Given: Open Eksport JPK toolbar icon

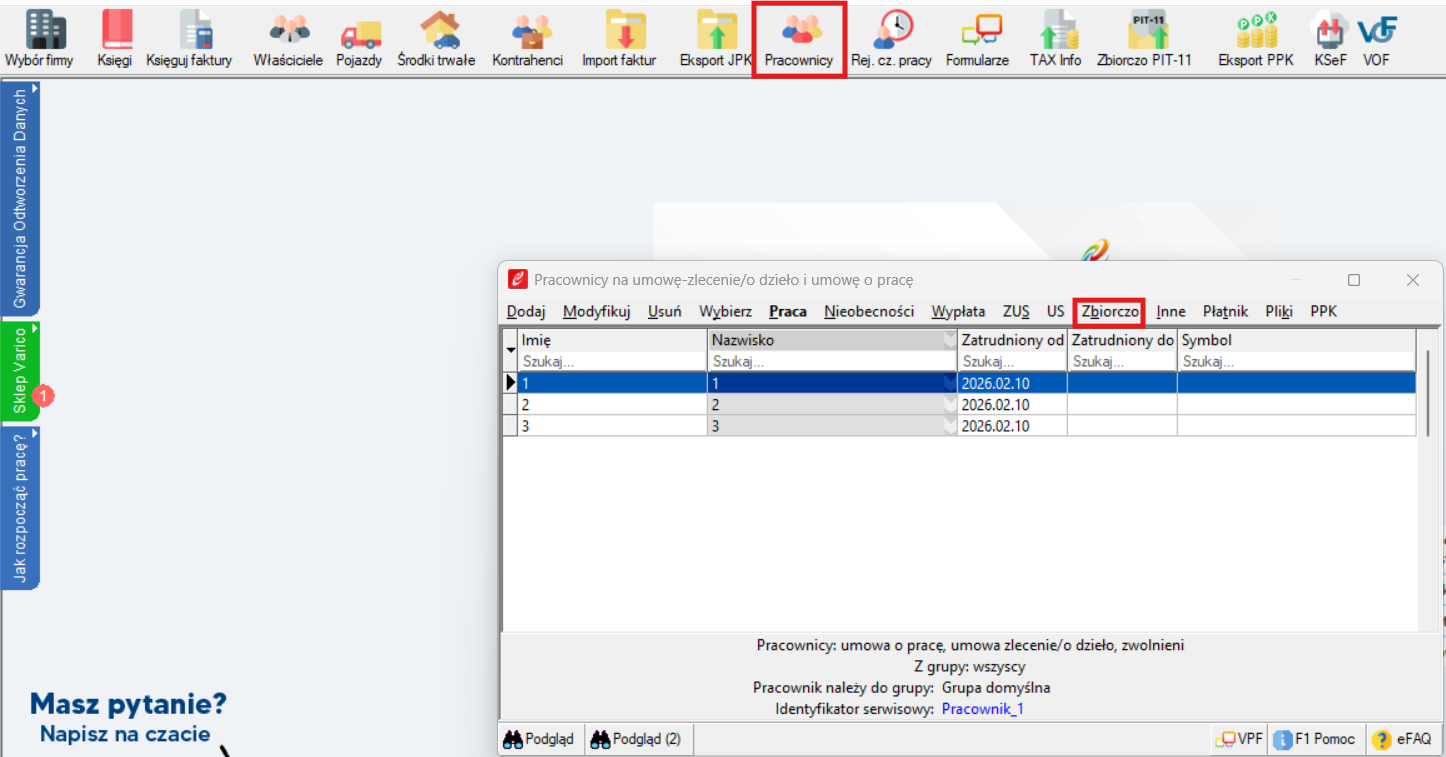Looking at the screenshot, I should tap(716, 39).
